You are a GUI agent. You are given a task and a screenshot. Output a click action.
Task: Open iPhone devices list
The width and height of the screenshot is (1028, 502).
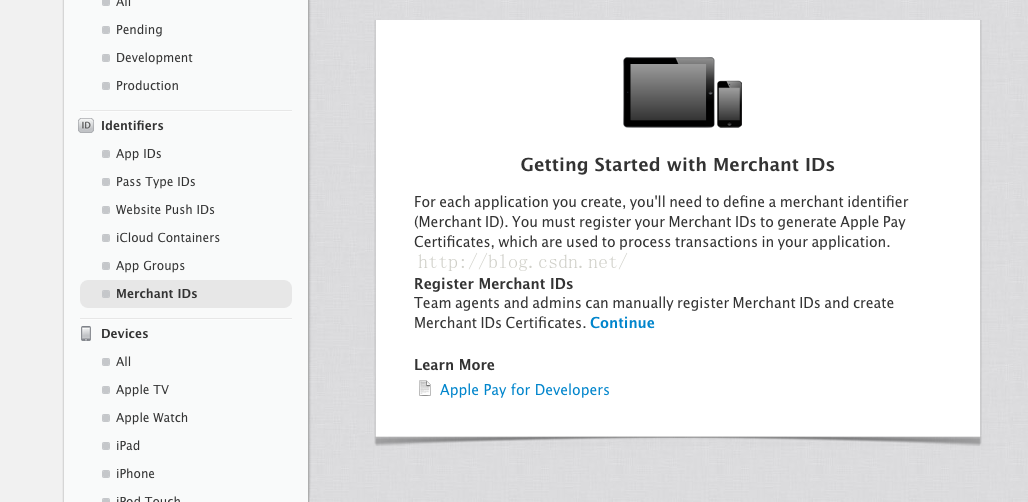tap(135, 474)
